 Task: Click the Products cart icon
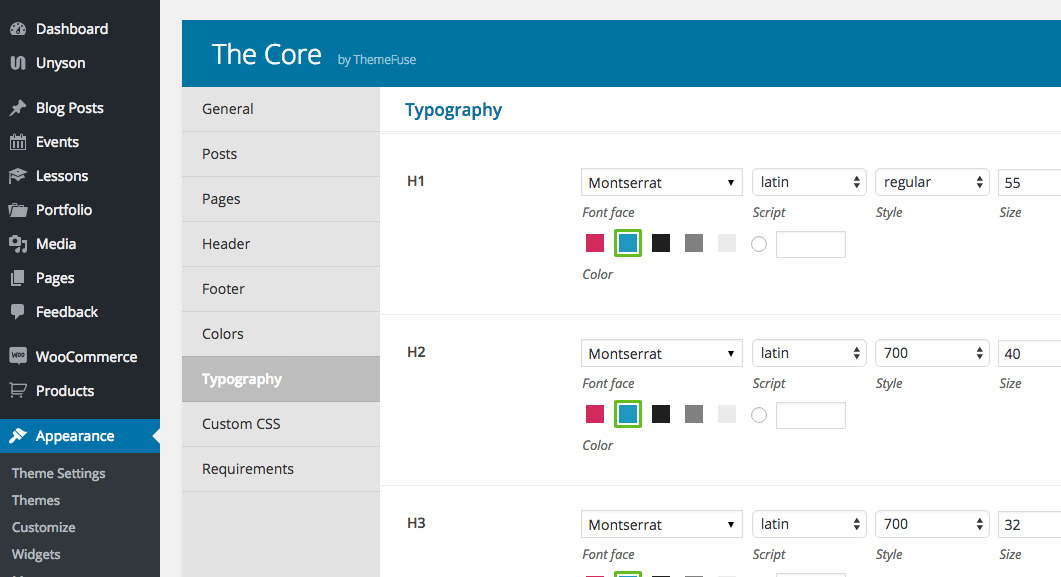click(x=18, y=390)
